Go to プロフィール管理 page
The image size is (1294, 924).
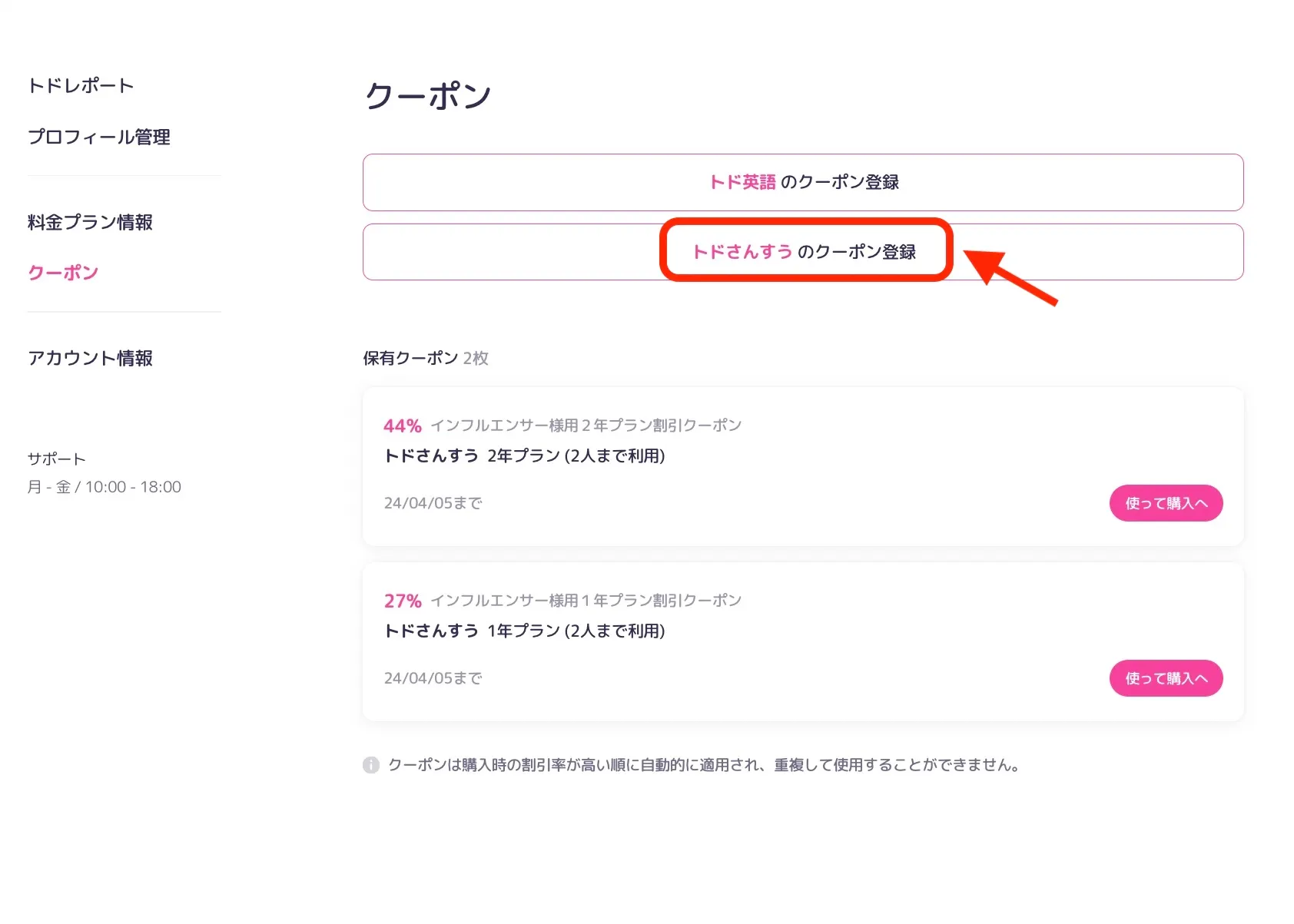pyautogui.click(x=99, y=137)
